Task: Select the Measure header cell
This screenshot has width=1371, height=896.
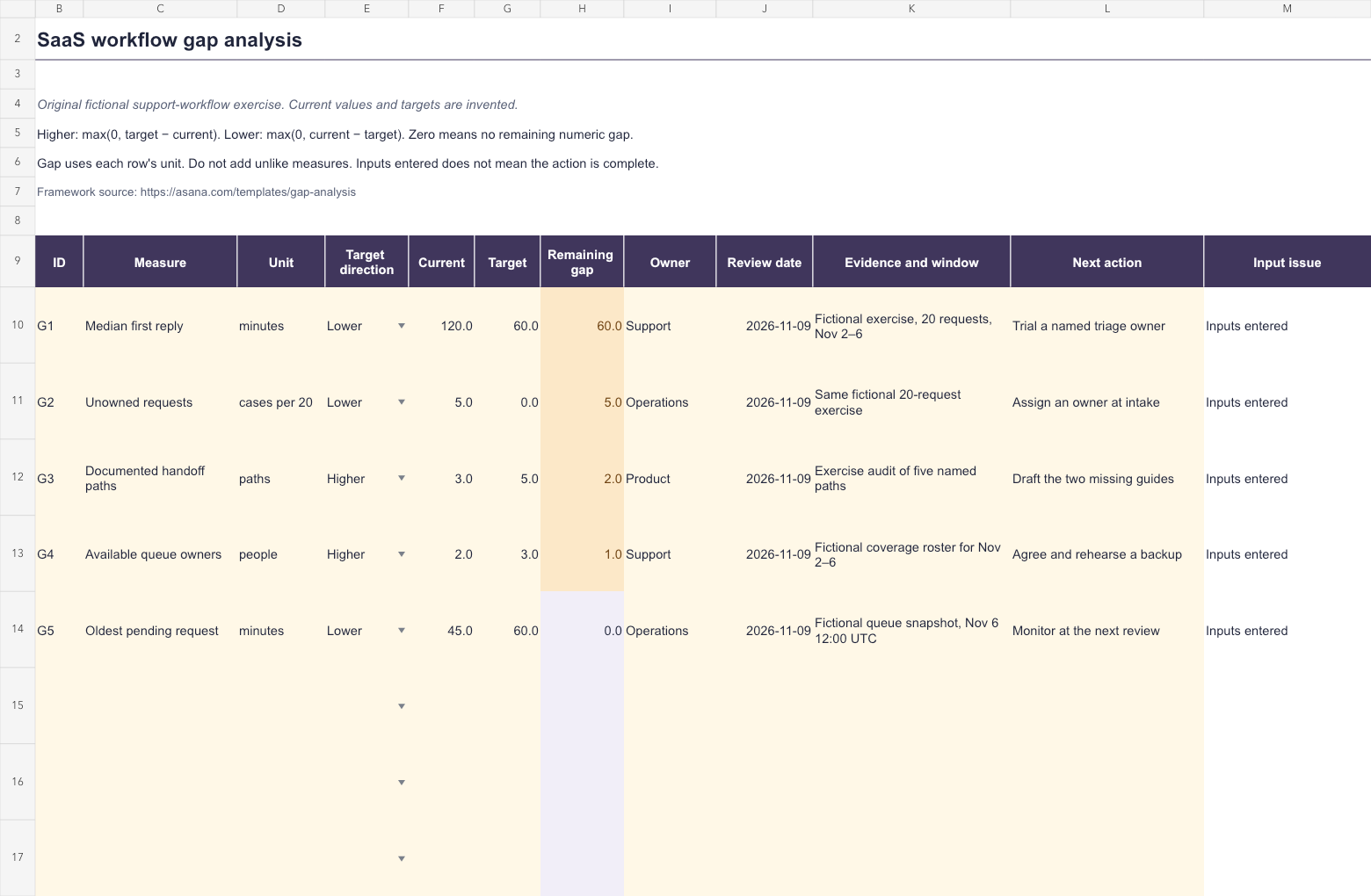Action: point(160,262)
